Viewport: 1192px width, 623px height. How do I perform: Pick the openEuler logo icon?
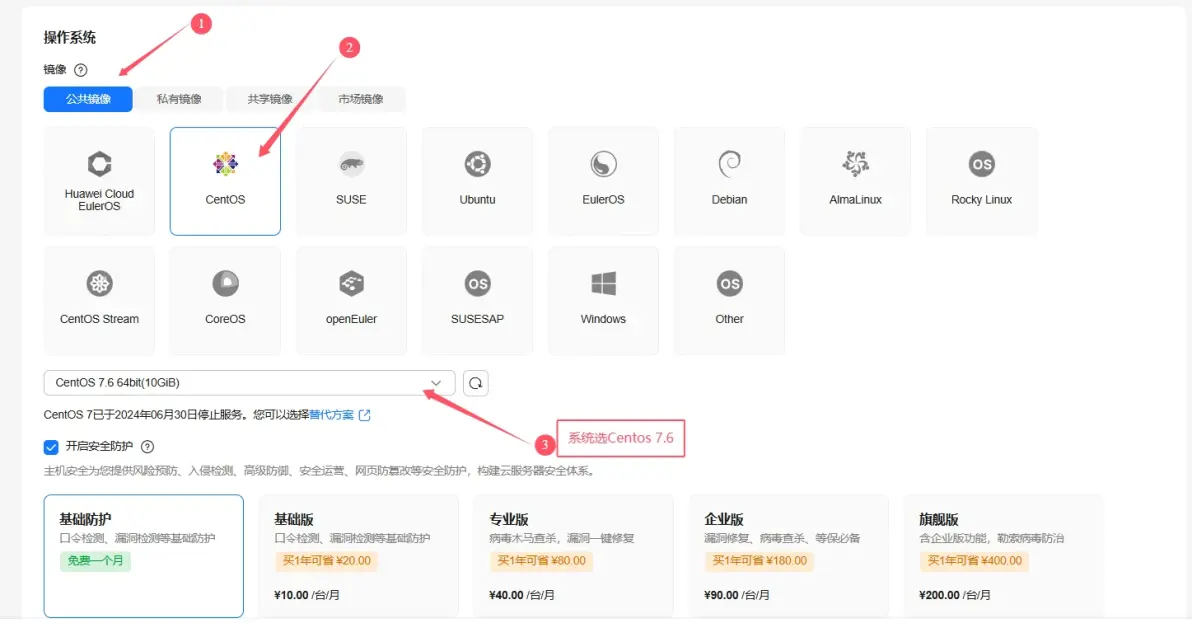[351, 283]
